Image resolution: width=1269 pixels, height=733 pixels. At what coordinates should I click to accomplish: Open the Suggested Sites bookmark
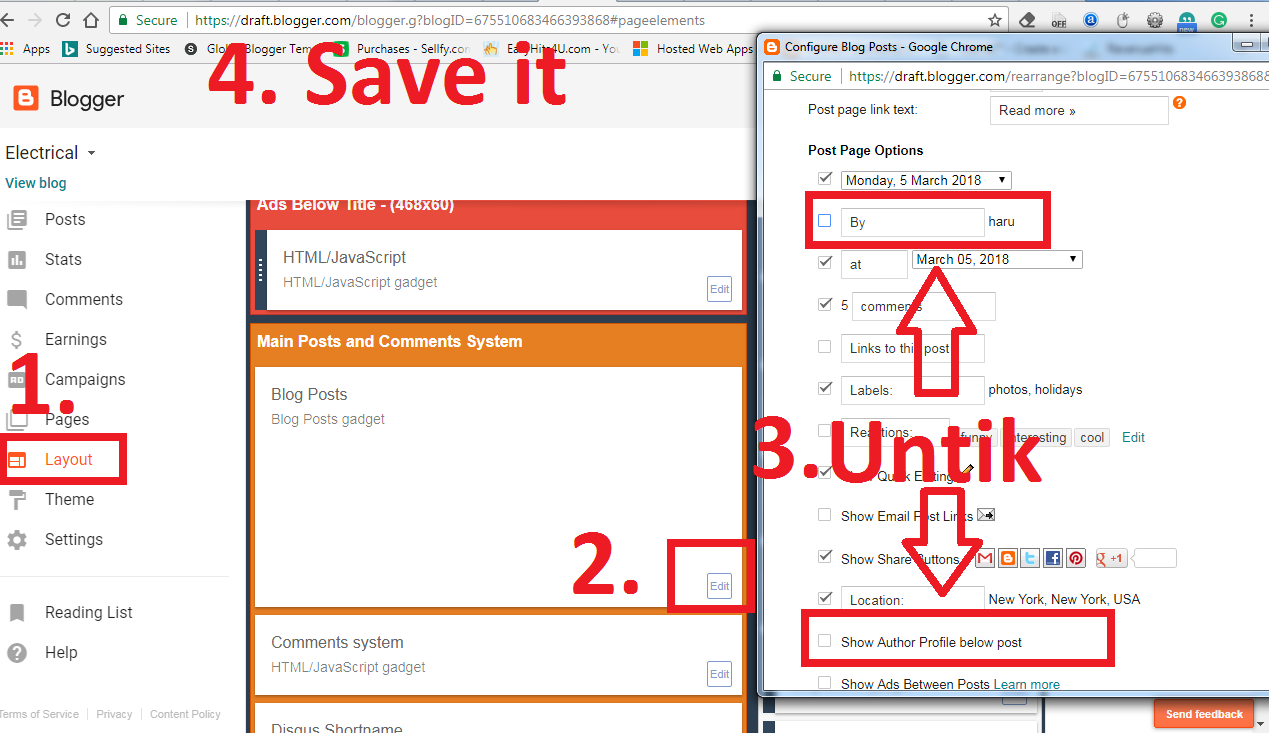pyautogui.click(x=117, y=49)
